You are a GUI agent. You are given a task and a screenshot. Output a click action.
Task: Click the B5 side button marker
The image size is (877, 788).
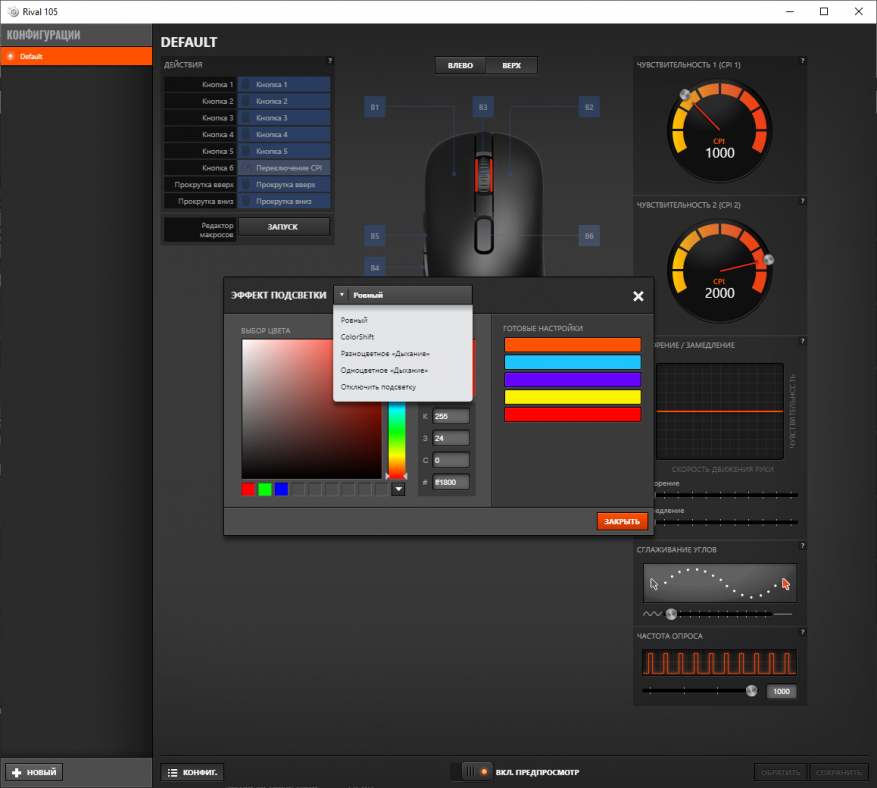click(x=375, y=236)
